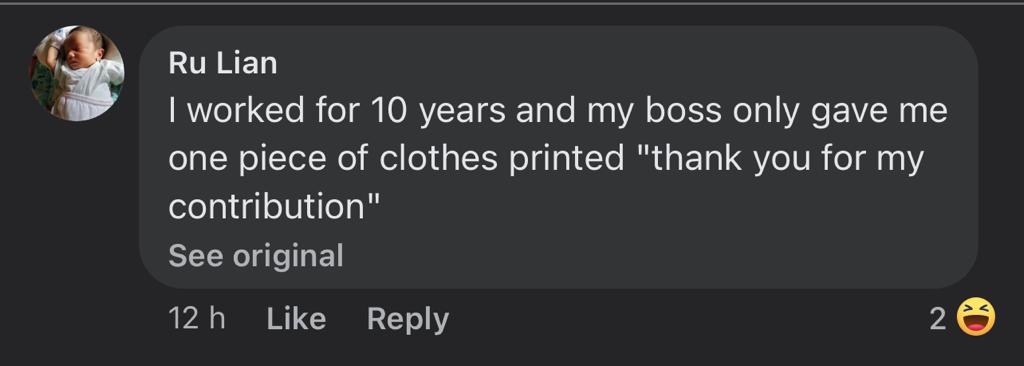View the reaction count of 2
This screenshot has height=366, width=1024.
(937, 319)
